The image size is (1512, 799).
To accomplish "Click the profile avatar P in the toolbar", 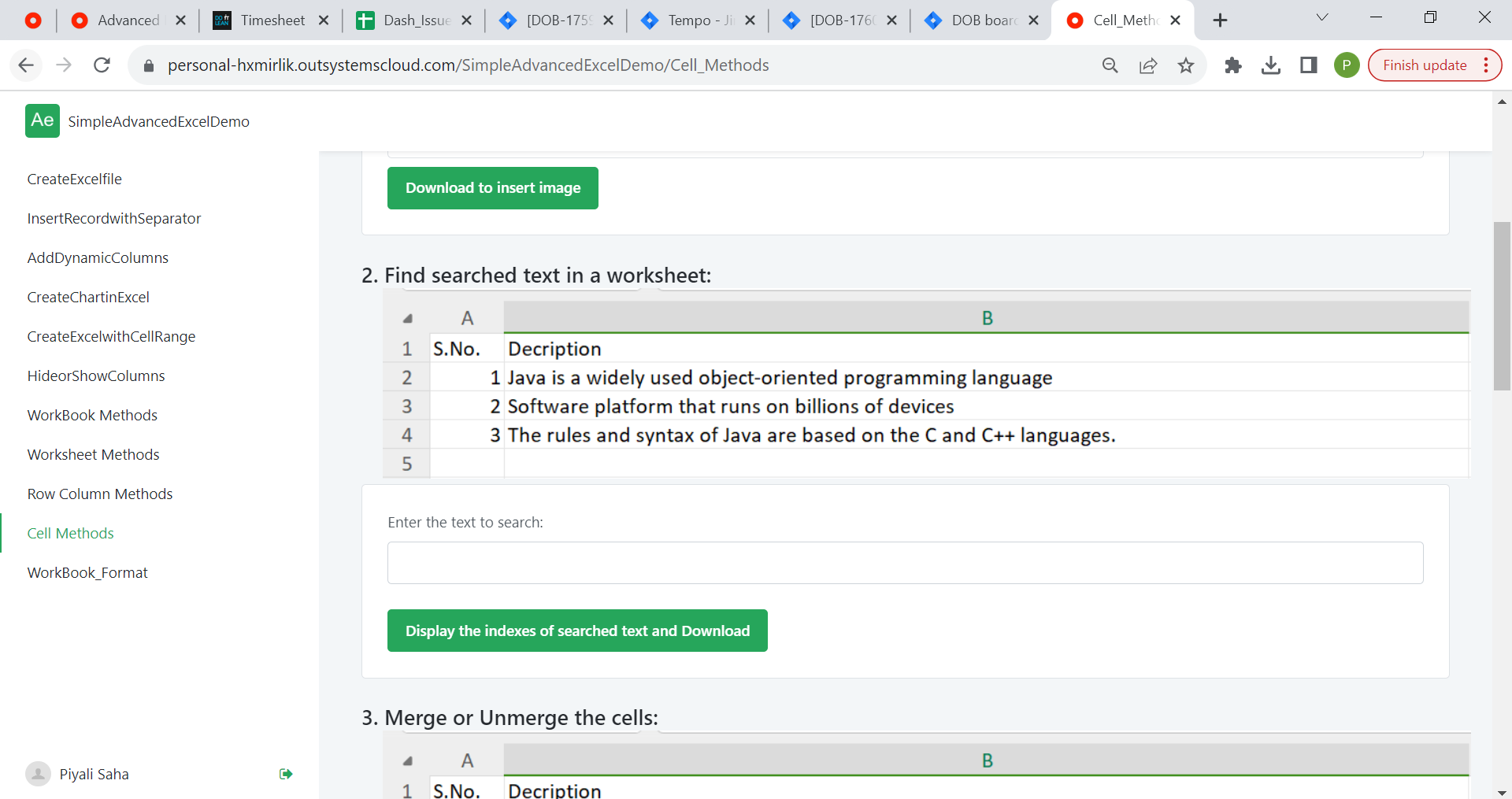I will (x=1347, y=65).
